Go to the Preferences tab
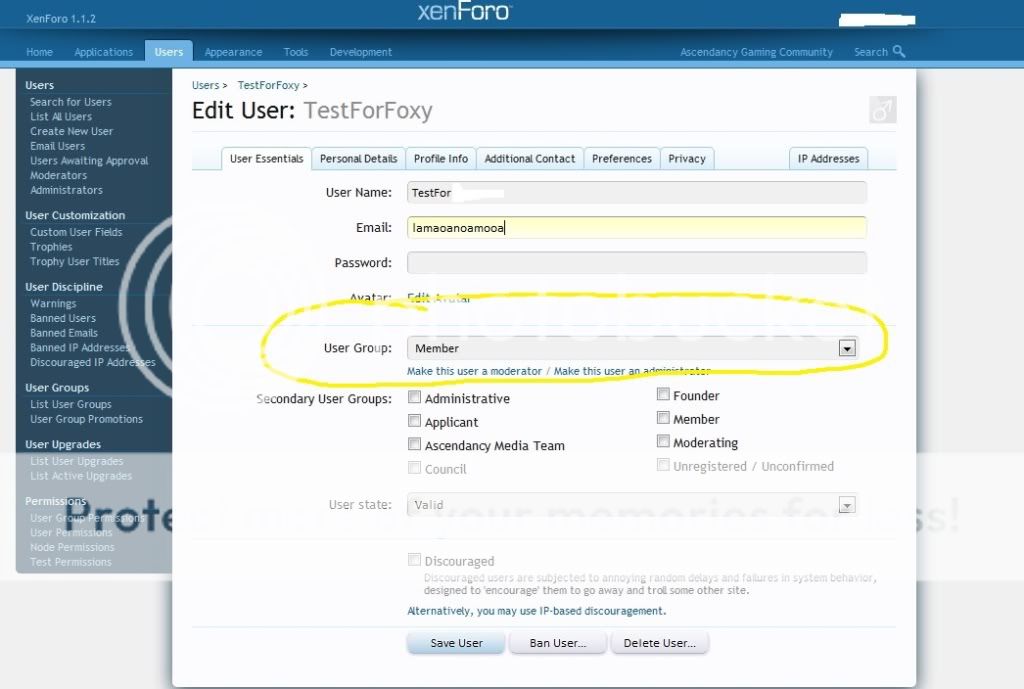 621,159
